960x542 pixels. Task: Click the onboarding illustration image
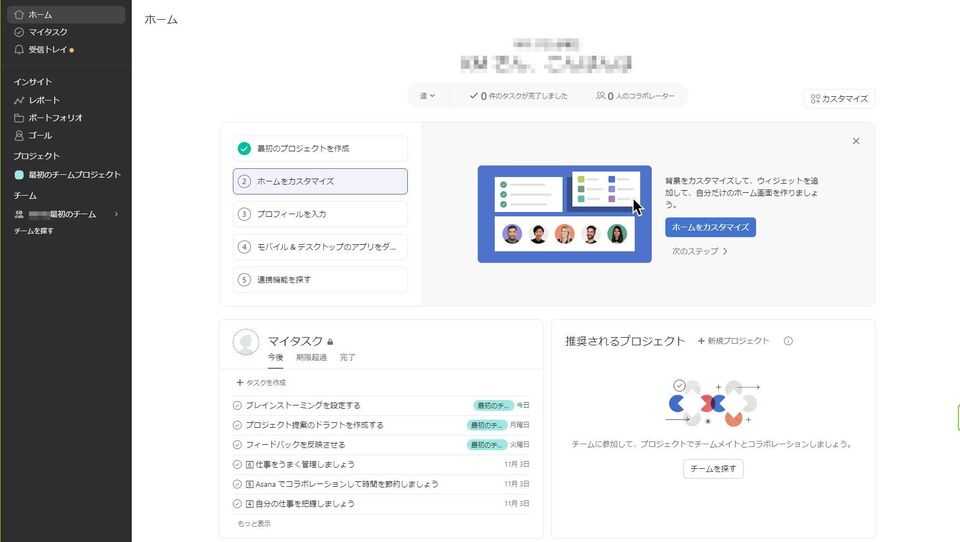[564, 214]
